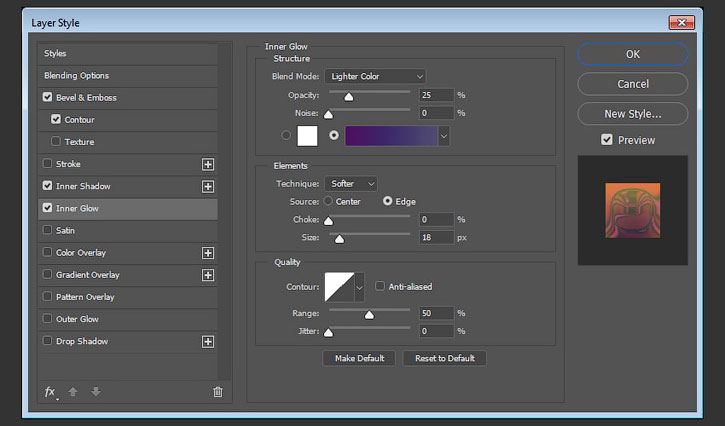Screen dimensions: 725x426
Task: Close the Layer Style dialog
Action: (681, 23)
